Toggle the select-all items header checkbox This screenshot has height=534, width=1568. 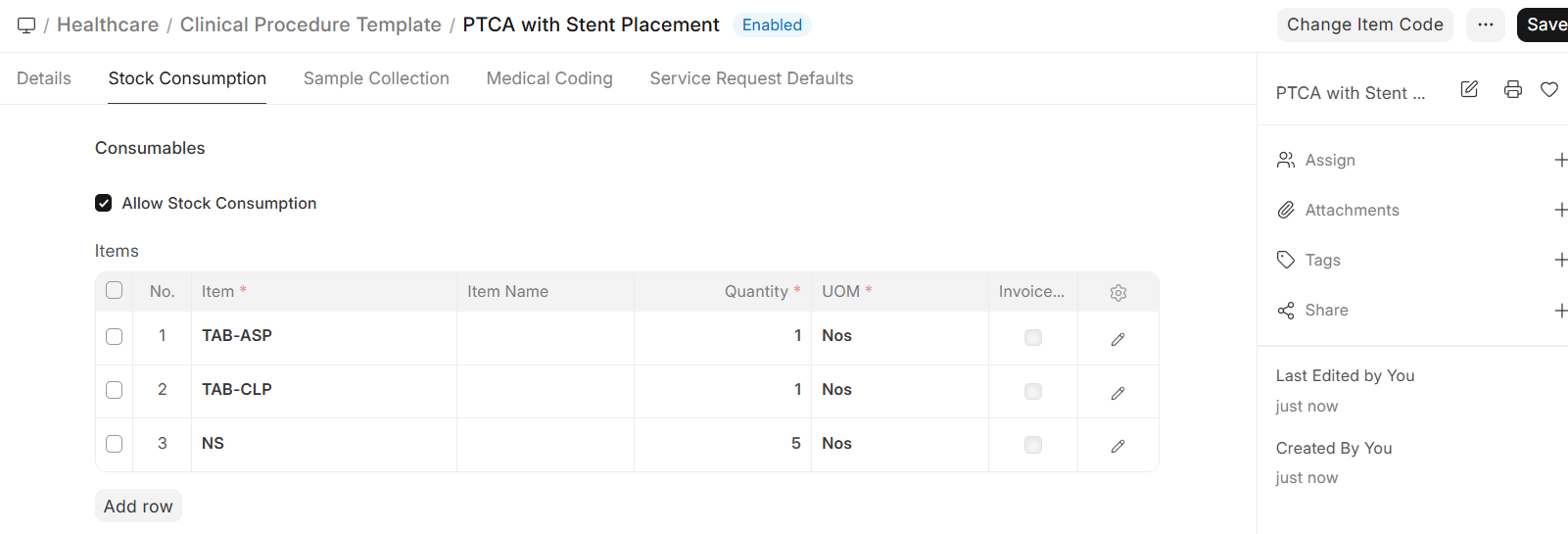tap(115, 291)
